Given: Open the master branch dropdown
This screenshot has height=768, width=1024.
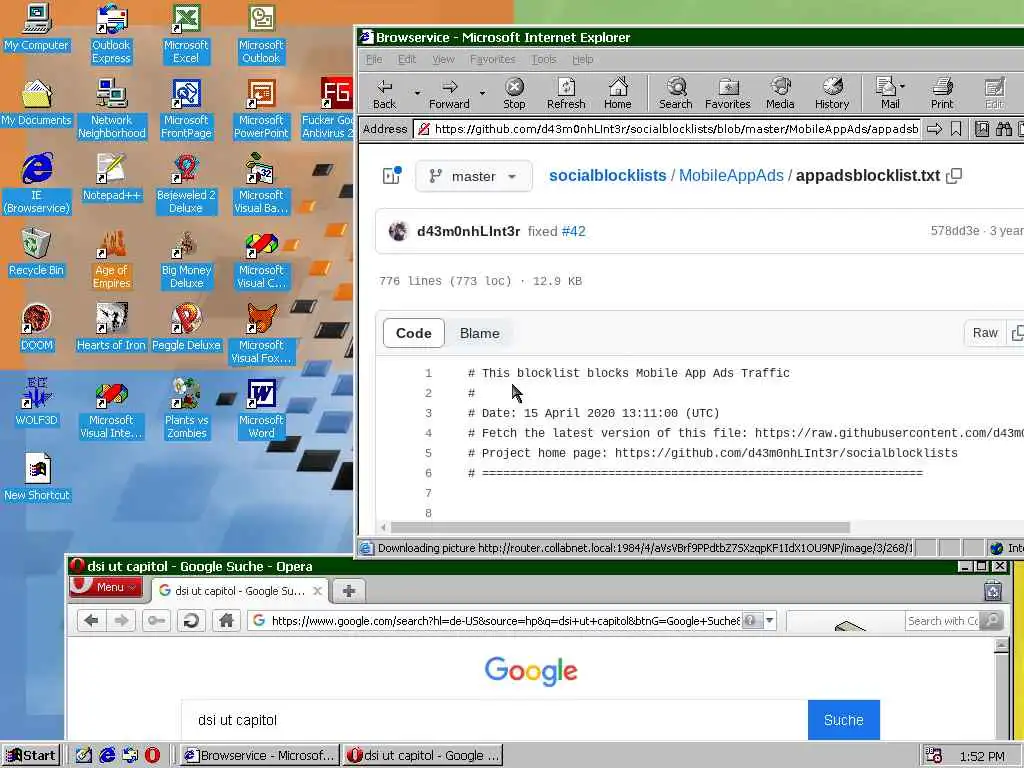Looking at the screenshot, I should click(473, 176).
